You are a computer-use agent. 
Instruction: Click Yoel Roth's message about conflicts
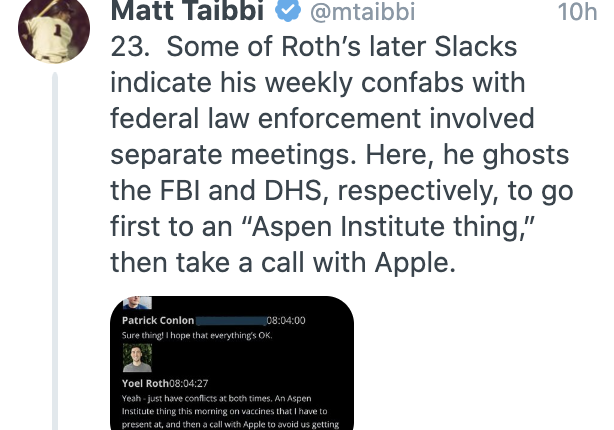click(x=231, y=409)
